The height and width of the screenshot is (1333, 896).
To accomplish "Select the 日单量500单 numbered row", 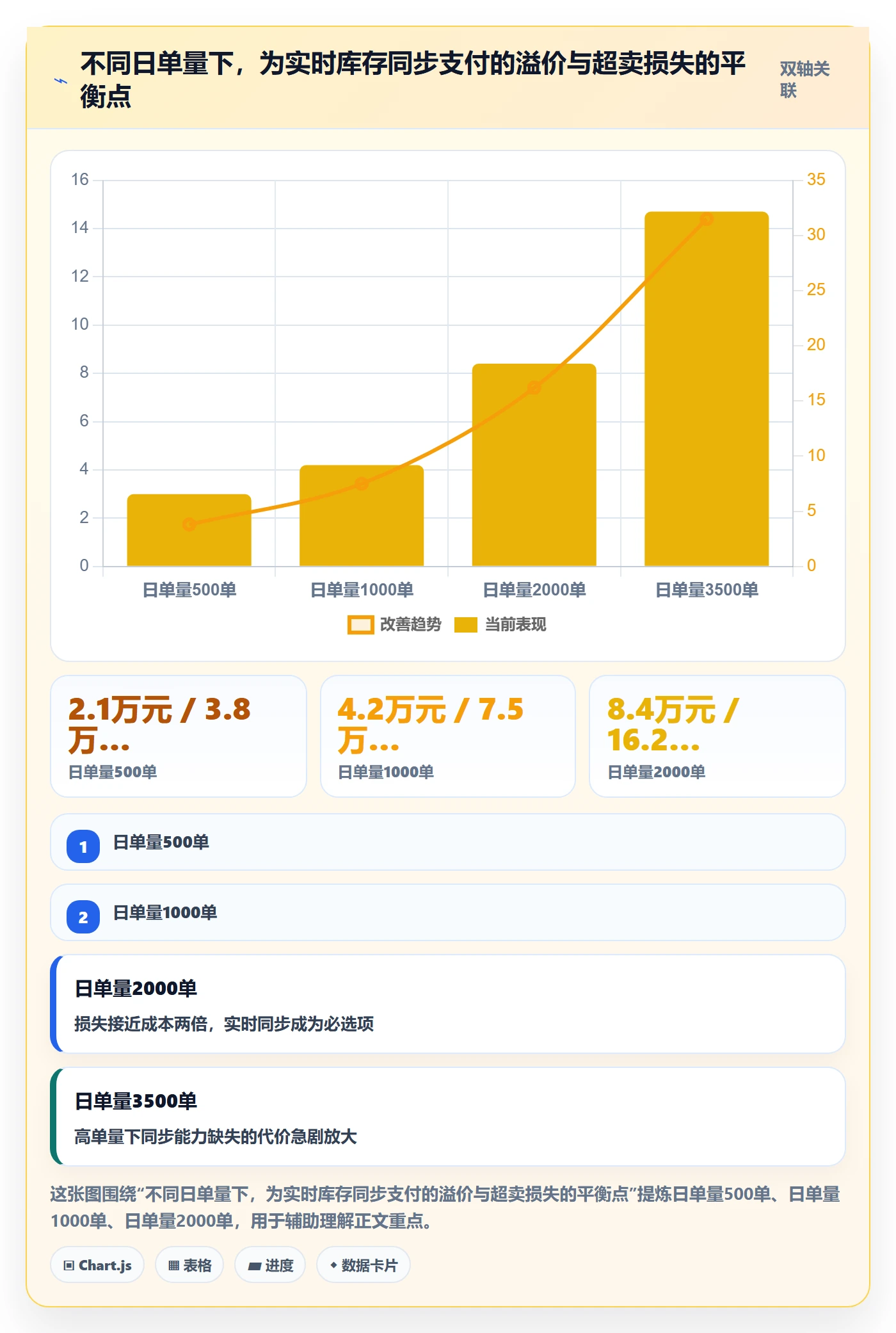I will [448, 842].
